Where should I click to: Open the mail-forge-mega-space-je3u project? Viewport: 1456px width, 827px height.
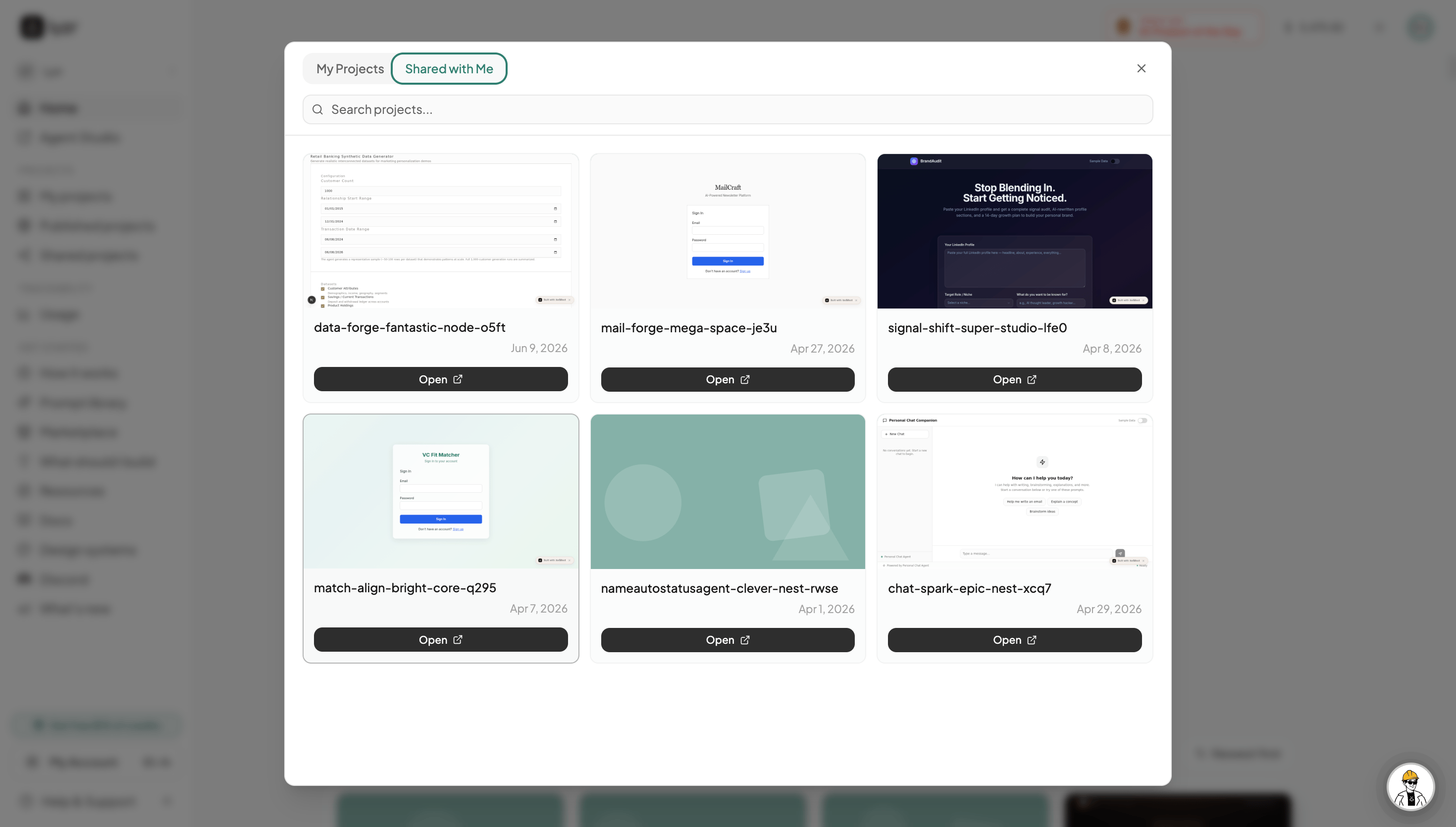(728, 379)
